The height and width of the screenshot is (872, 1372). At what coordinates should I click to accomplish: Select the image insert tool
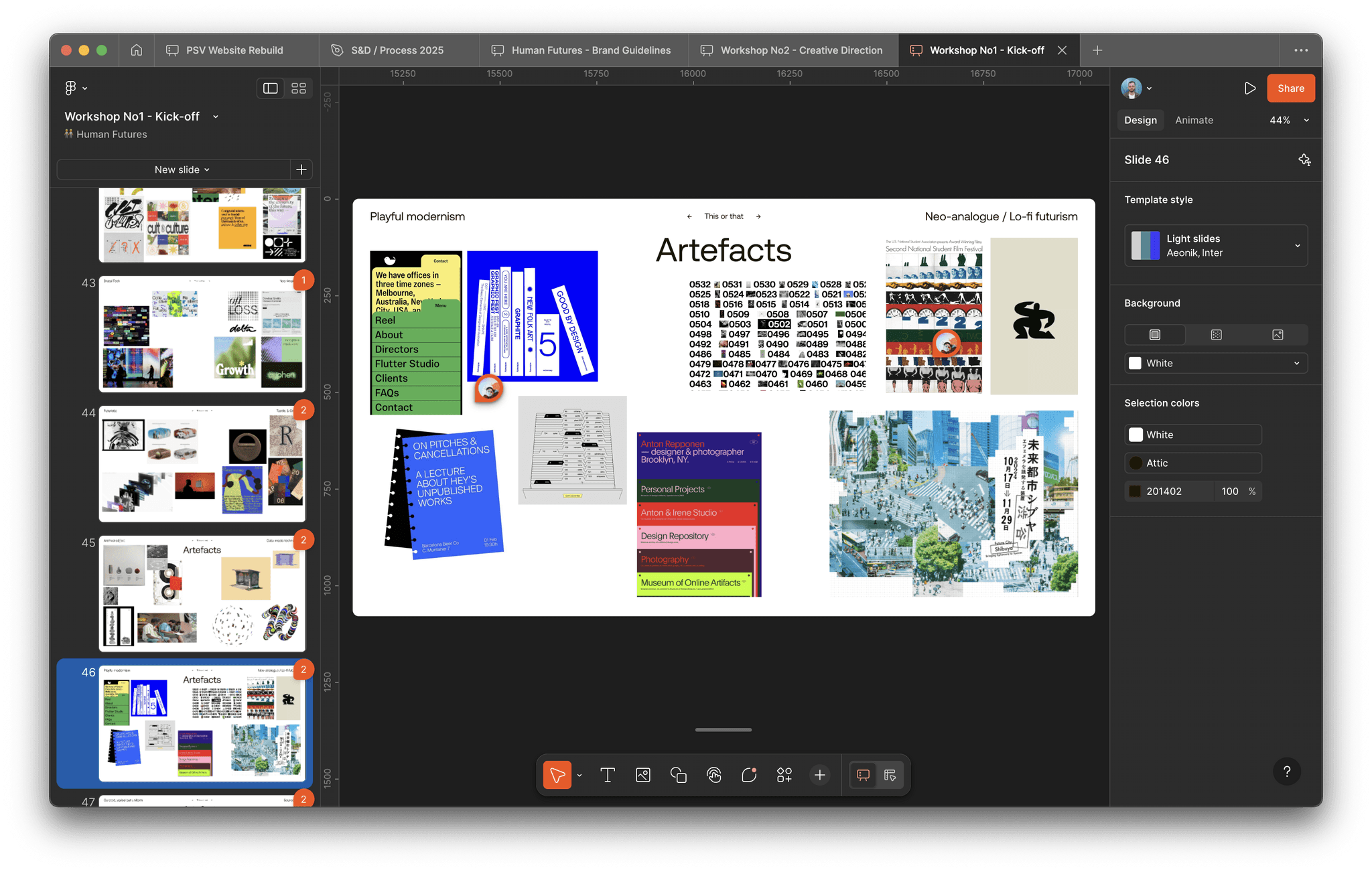(643, 775)
